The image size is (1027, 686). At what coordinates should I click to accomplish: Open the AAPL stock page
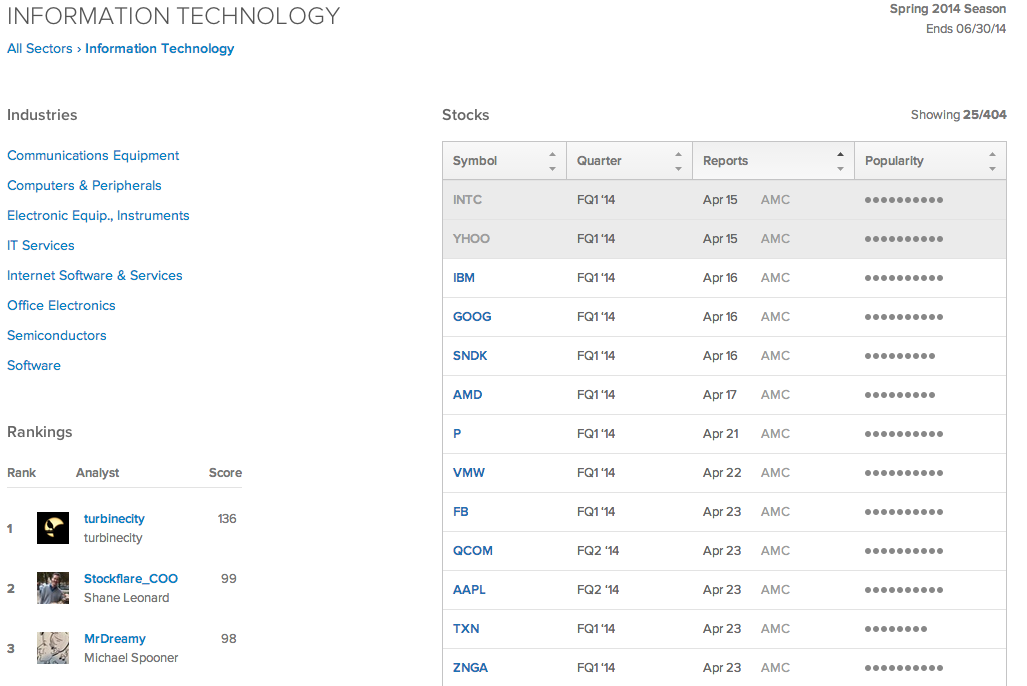(x=469, y=590)
